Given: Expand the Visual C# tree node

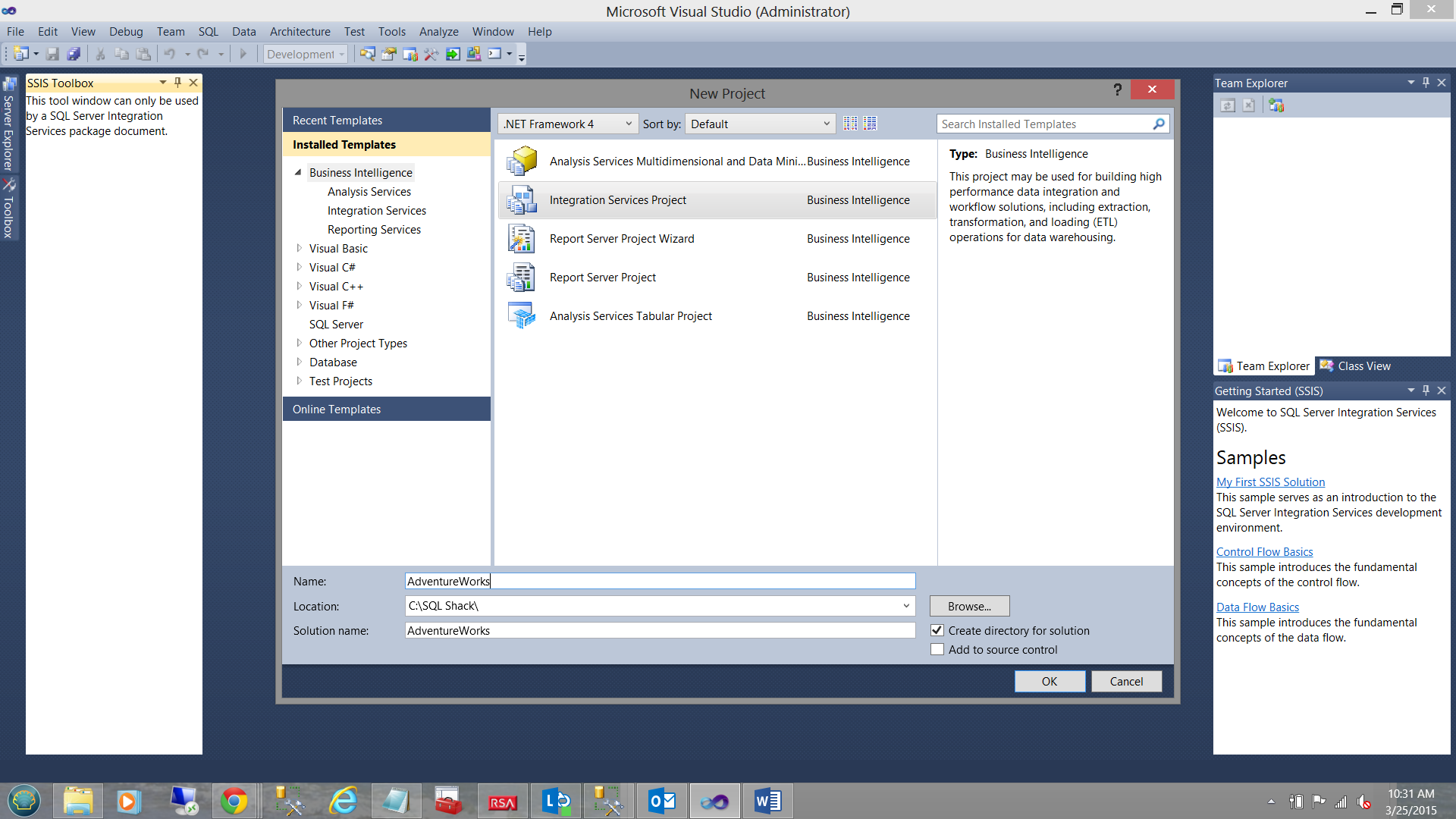Looking at the screenshot, I should coord(299,267).
